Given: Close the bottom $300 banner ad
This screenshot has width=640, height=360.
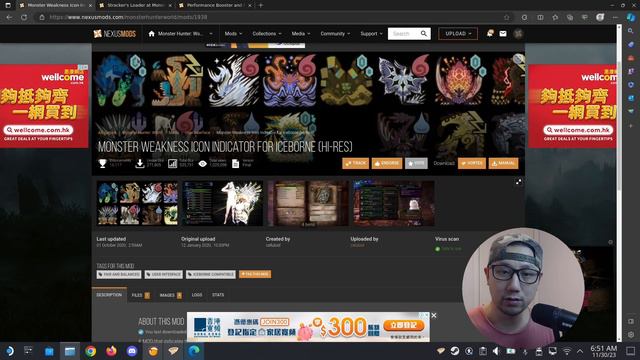Looking at the screenshot, I should click(433, 316).
